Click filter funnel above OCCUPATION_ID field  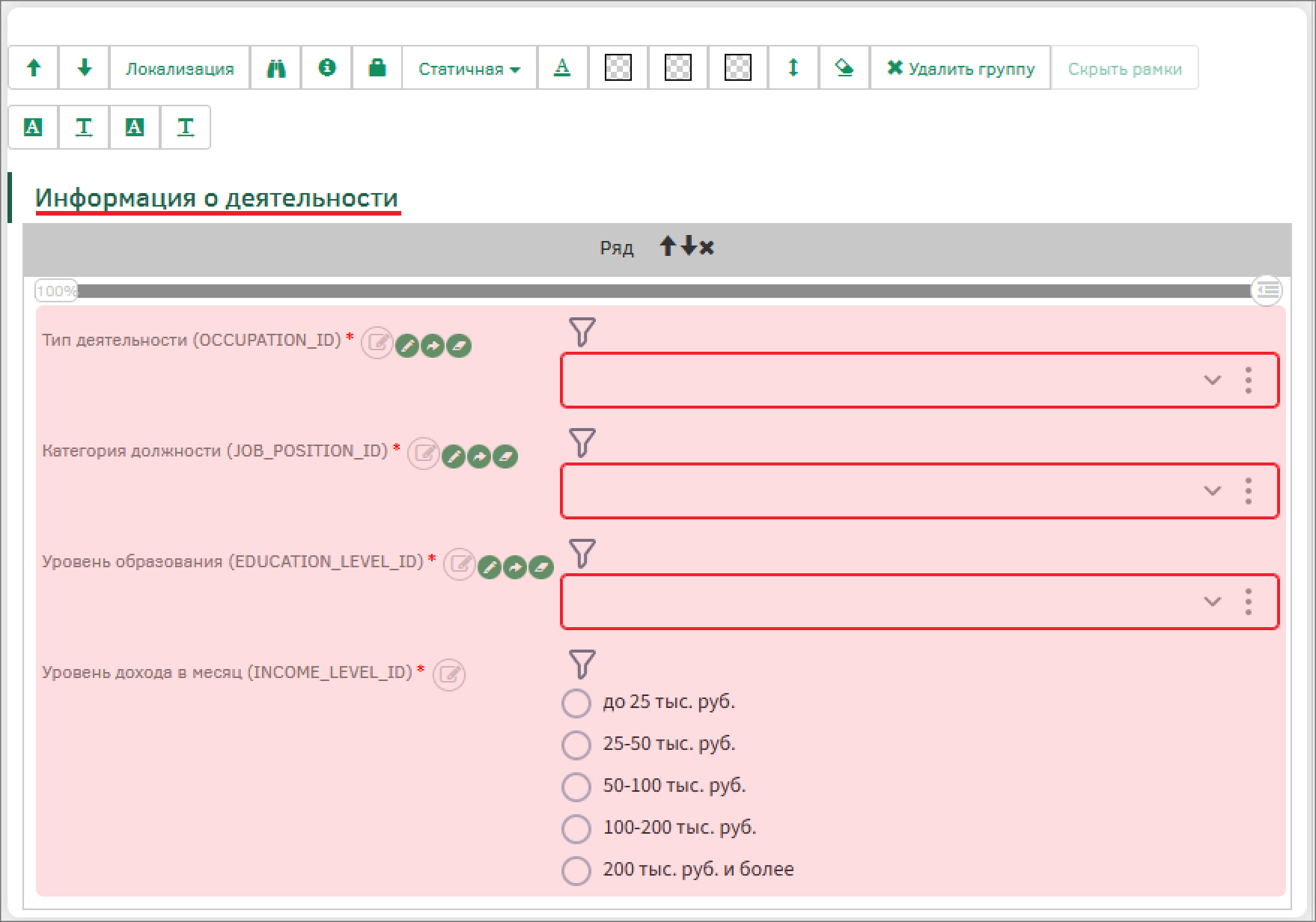point(582,332)
